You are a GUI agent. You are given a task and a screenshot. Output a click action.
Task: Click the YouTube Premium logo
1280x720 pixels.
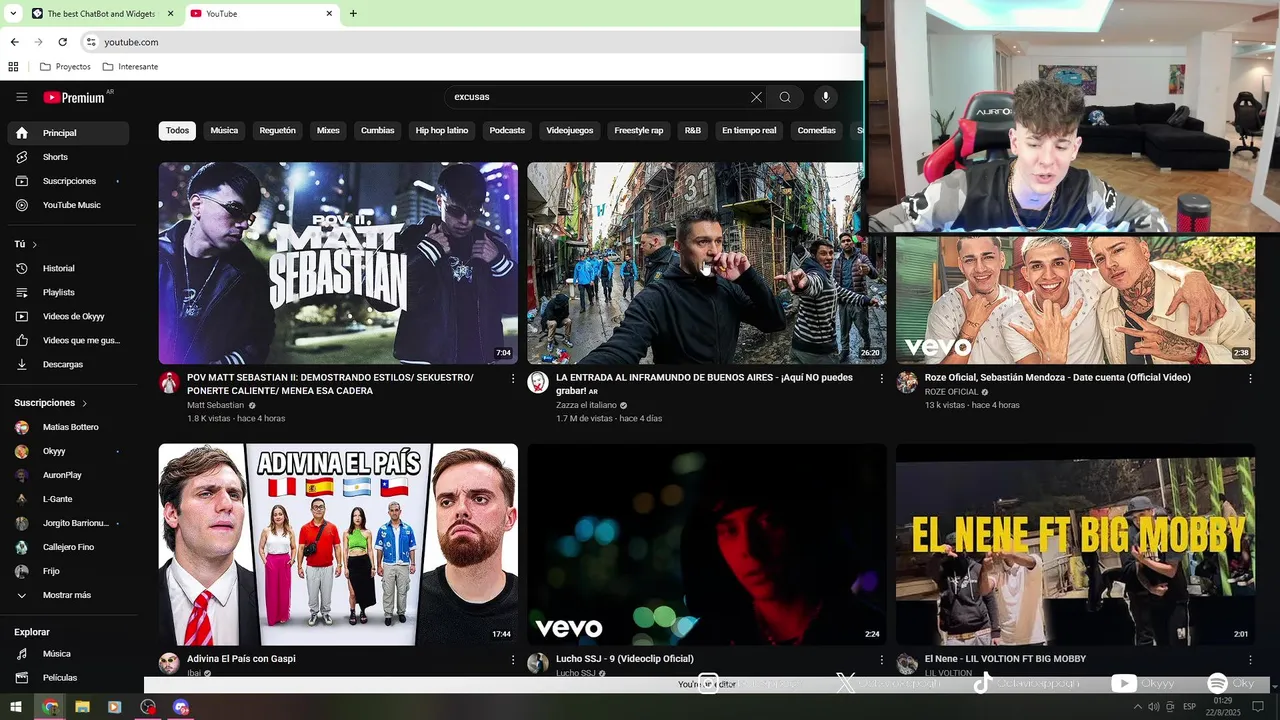click(x=74, y=97)
